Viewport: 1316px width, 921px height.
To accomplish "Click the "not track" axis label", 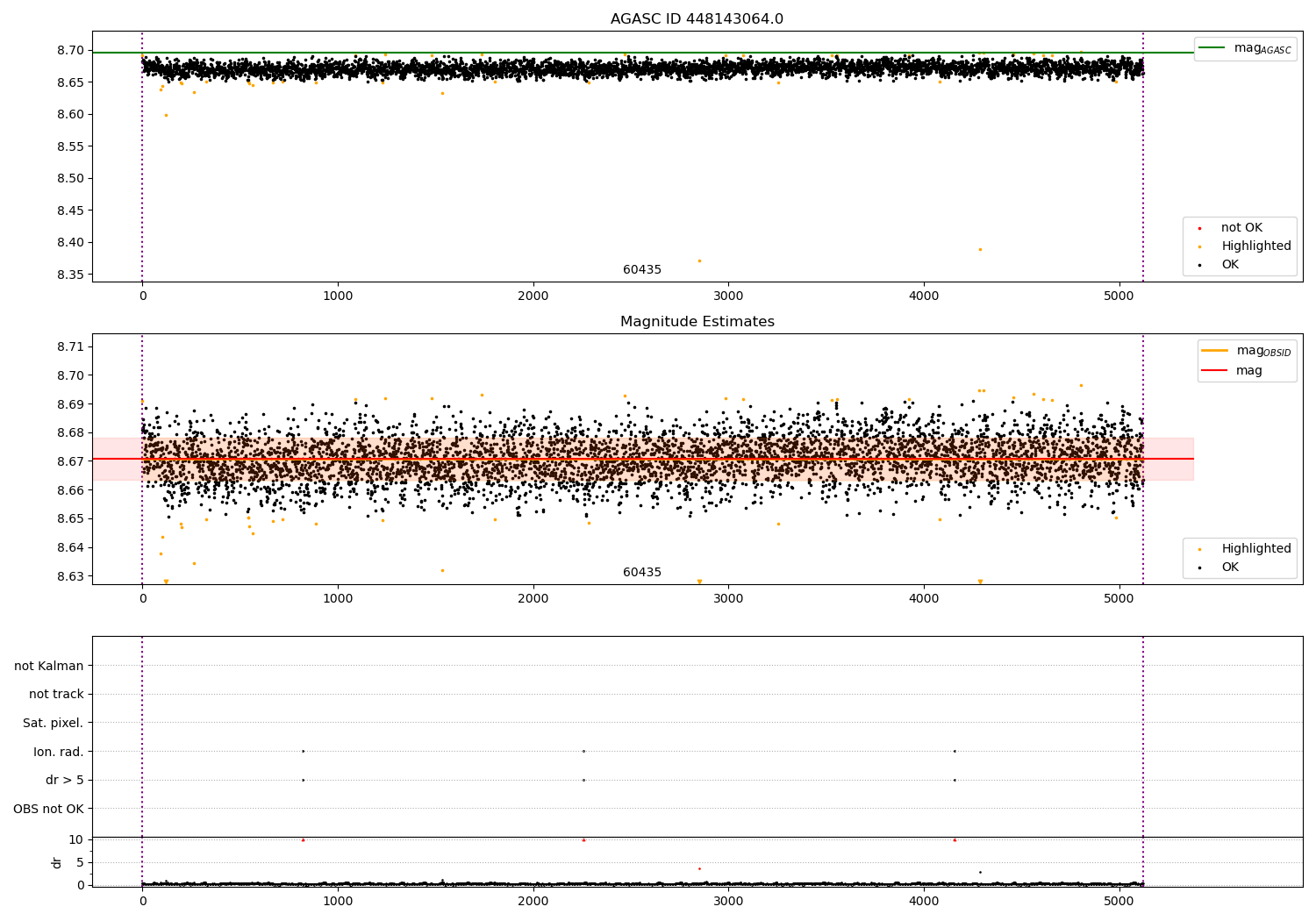I will click(56, 695).
